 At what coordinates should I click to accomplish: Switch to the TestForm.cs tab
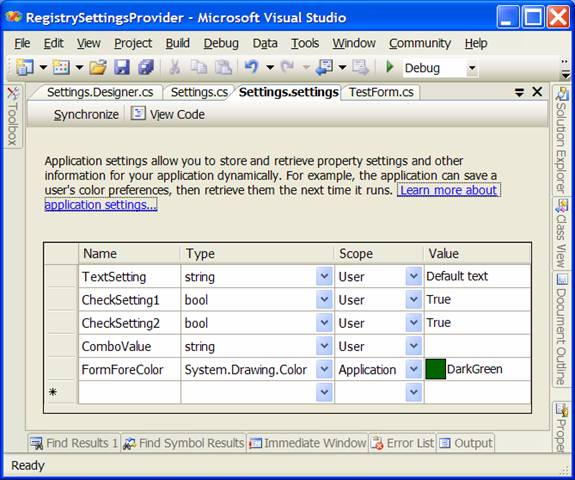(381, 92)
